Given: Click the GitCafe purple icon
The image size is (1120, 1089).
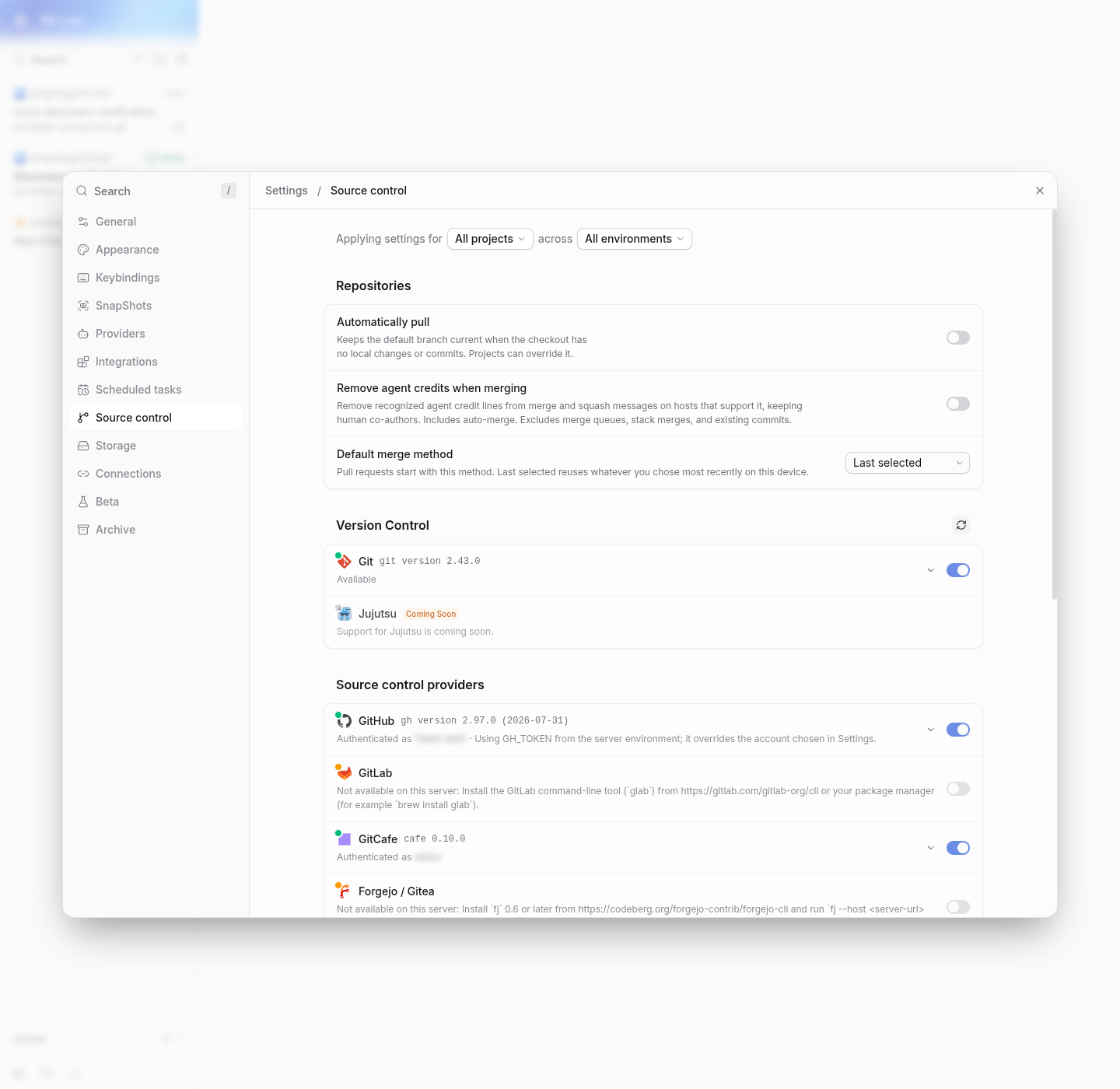Looking at the screenshot, I should (x=345, y=839).
